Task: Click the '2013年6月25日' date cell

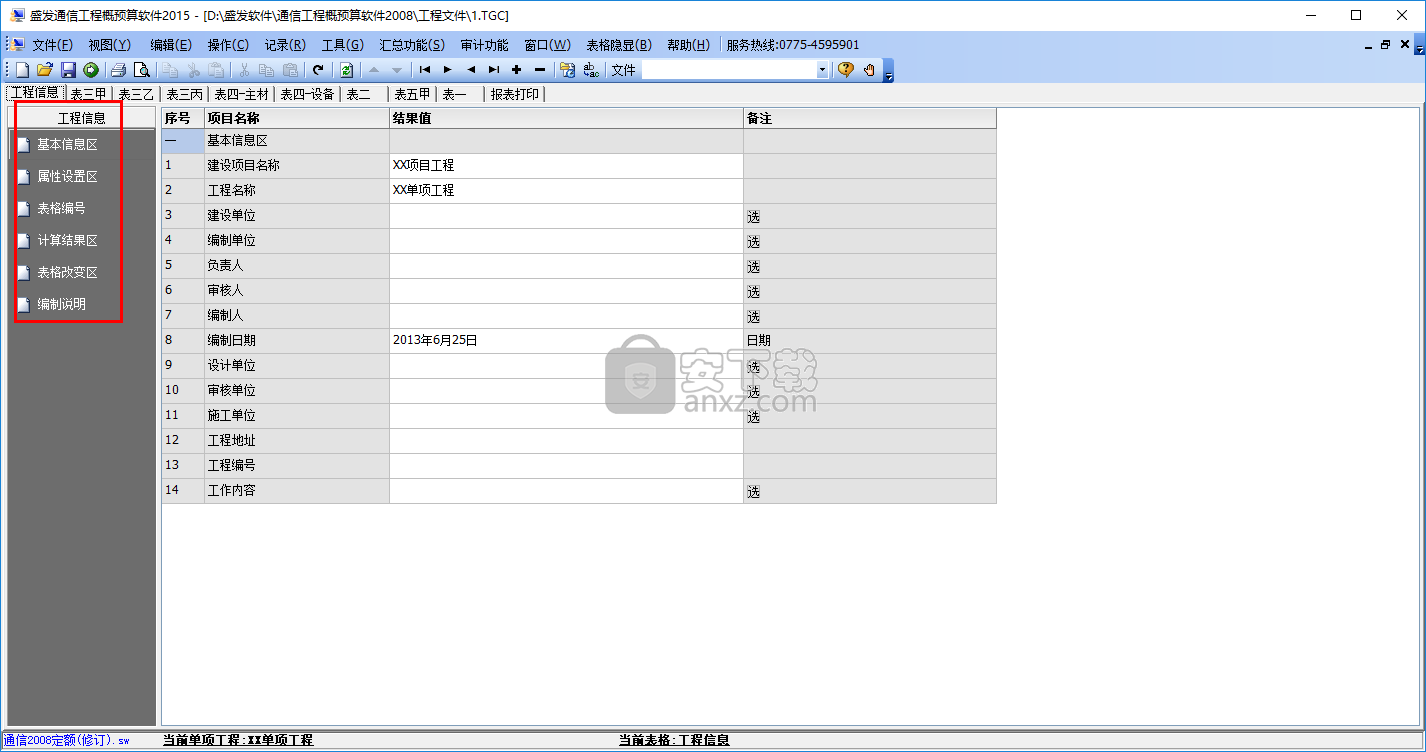Action: [566, 341]
